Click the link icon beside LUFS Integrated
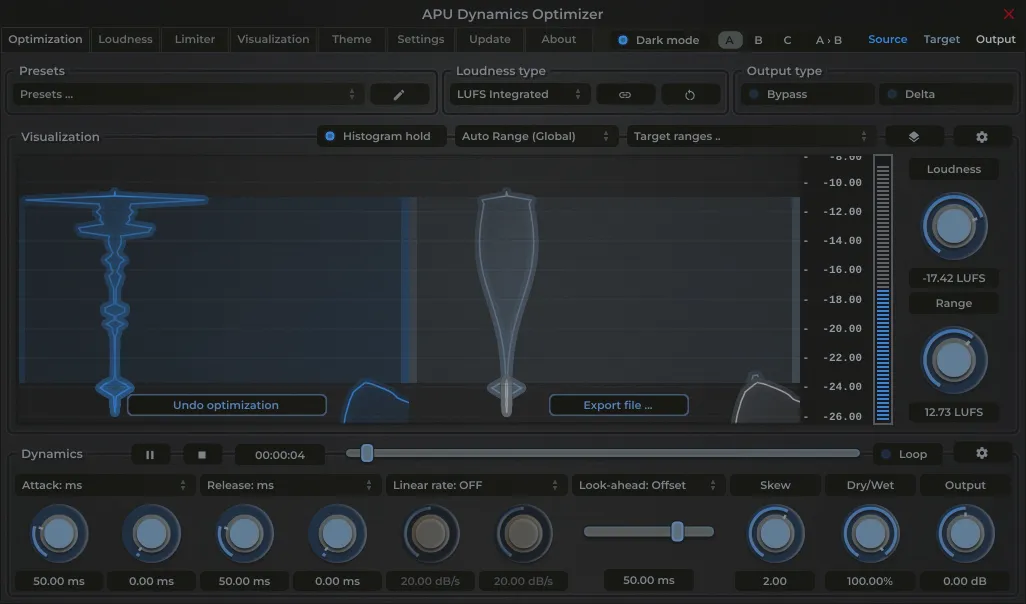1026x604 pixels. 625,94
